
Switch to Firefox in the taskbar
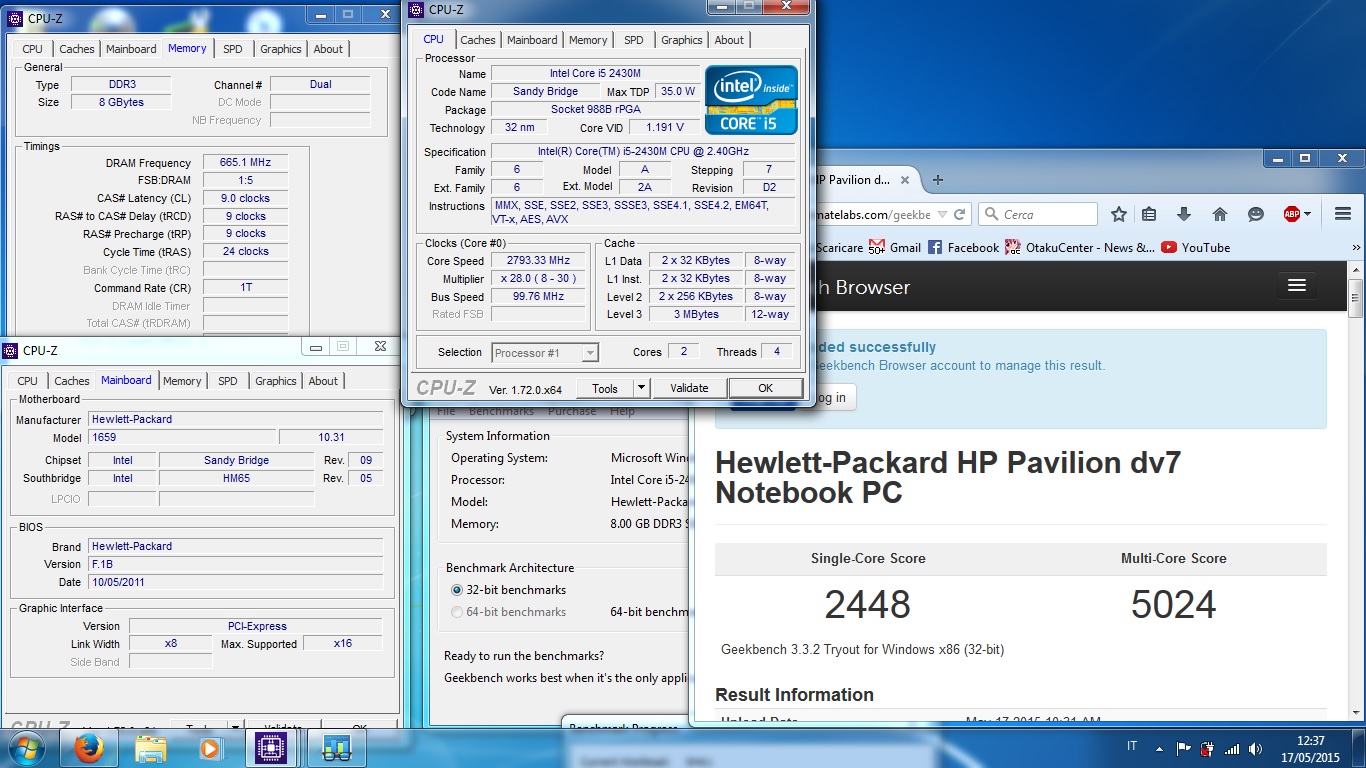90,747
